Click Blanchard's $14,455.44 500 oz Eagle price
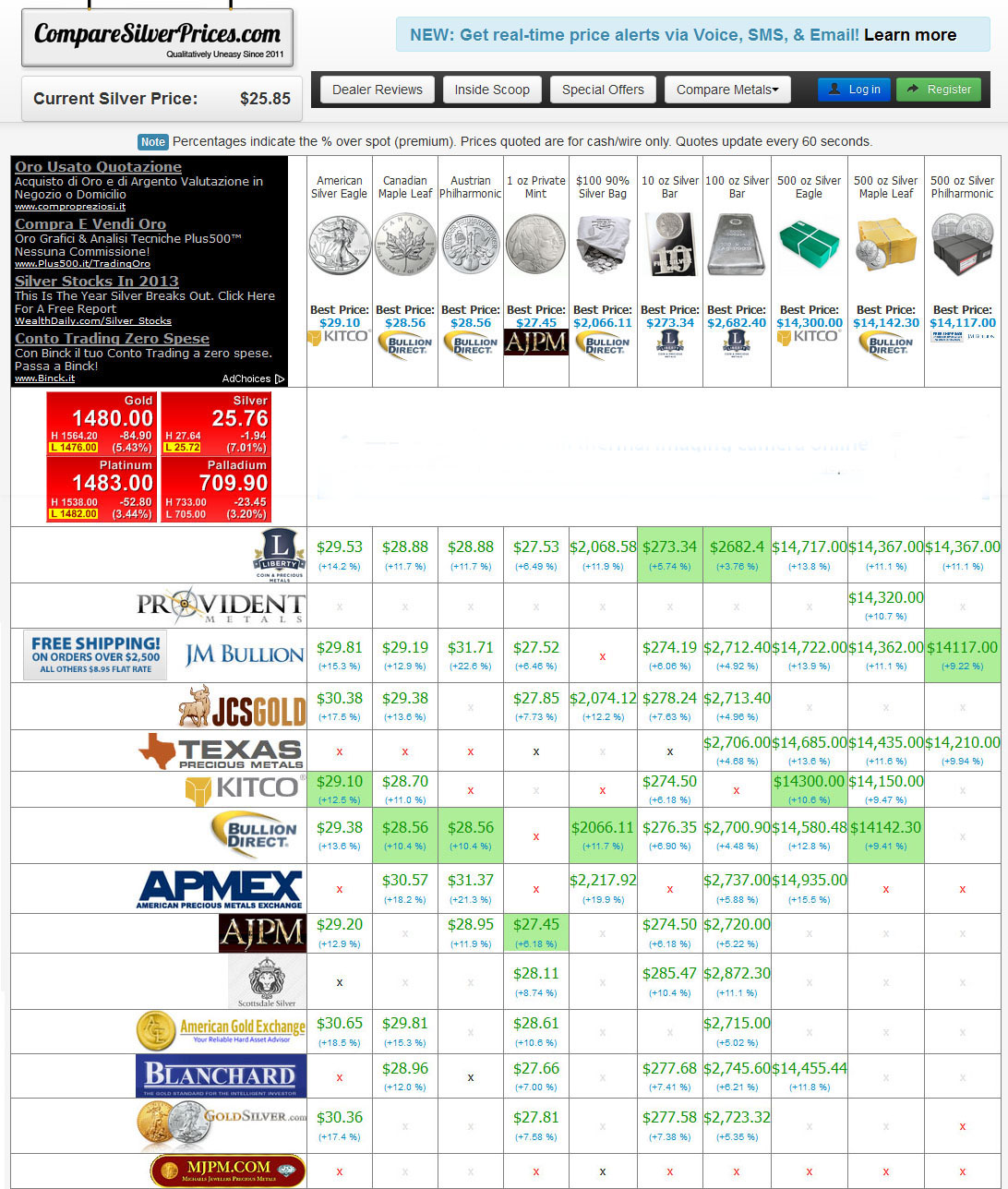This screenshot has width=1008, height=1189. click(810, 1069)
